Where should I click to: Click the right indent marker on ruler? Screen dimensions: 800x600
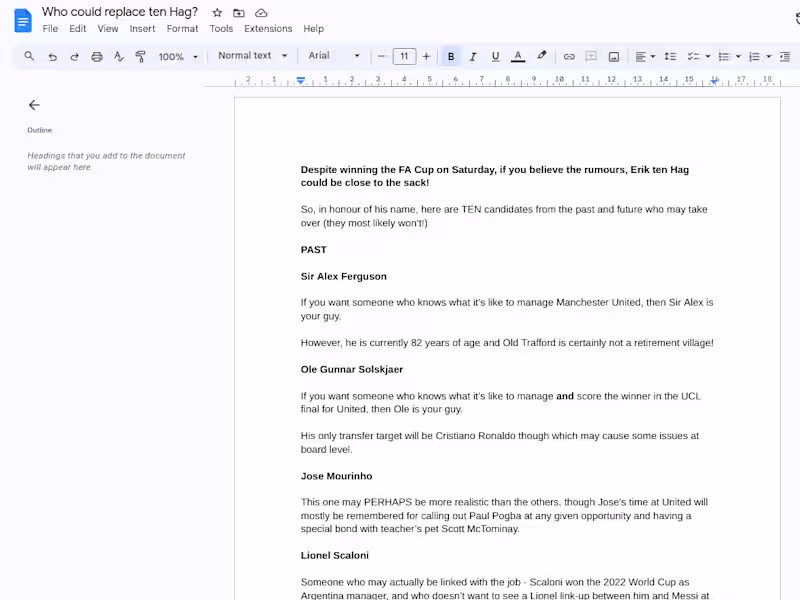[x=715, y=81]
